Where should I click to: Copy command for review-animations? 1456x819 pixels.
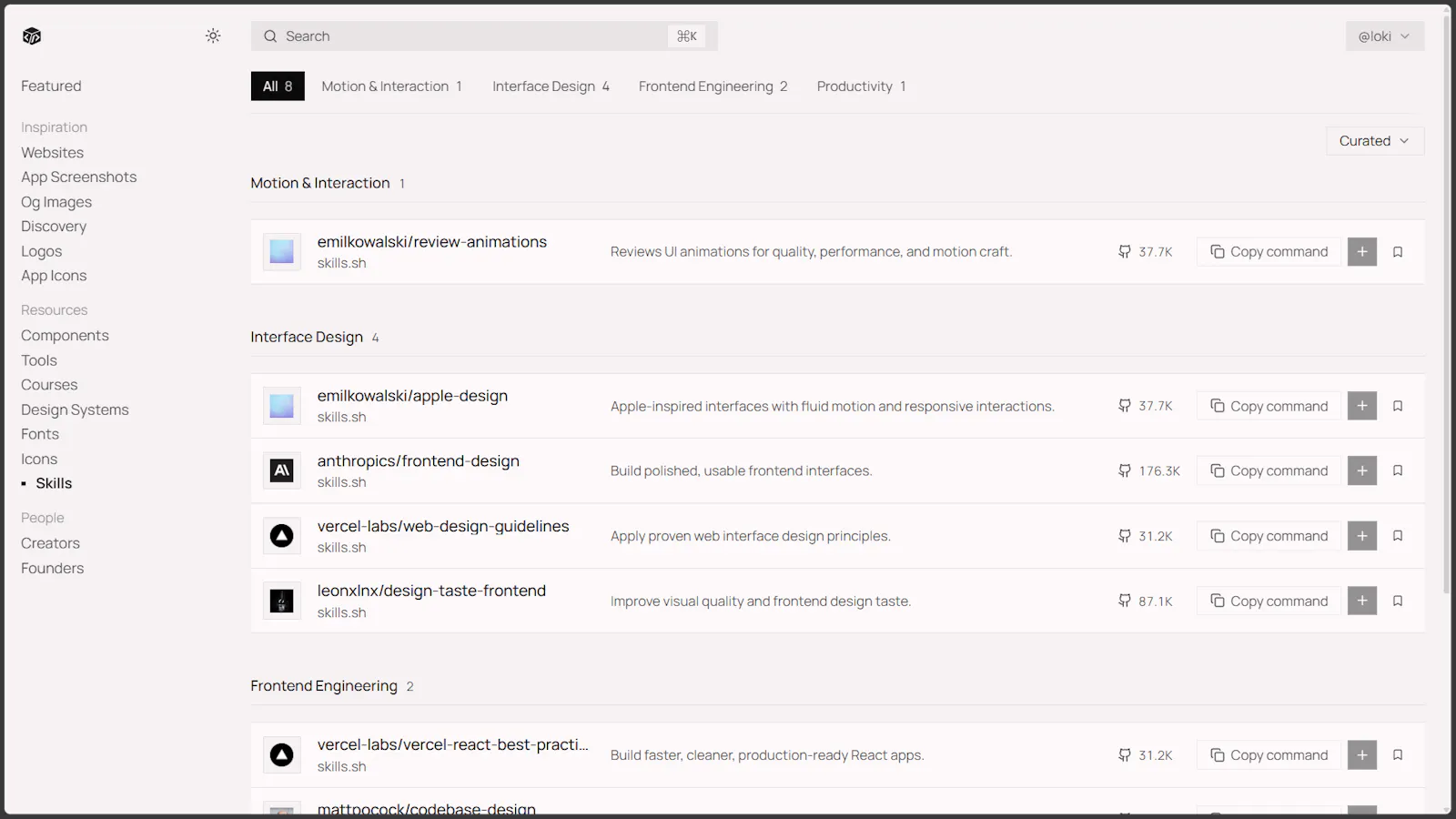pos(1269,252)
